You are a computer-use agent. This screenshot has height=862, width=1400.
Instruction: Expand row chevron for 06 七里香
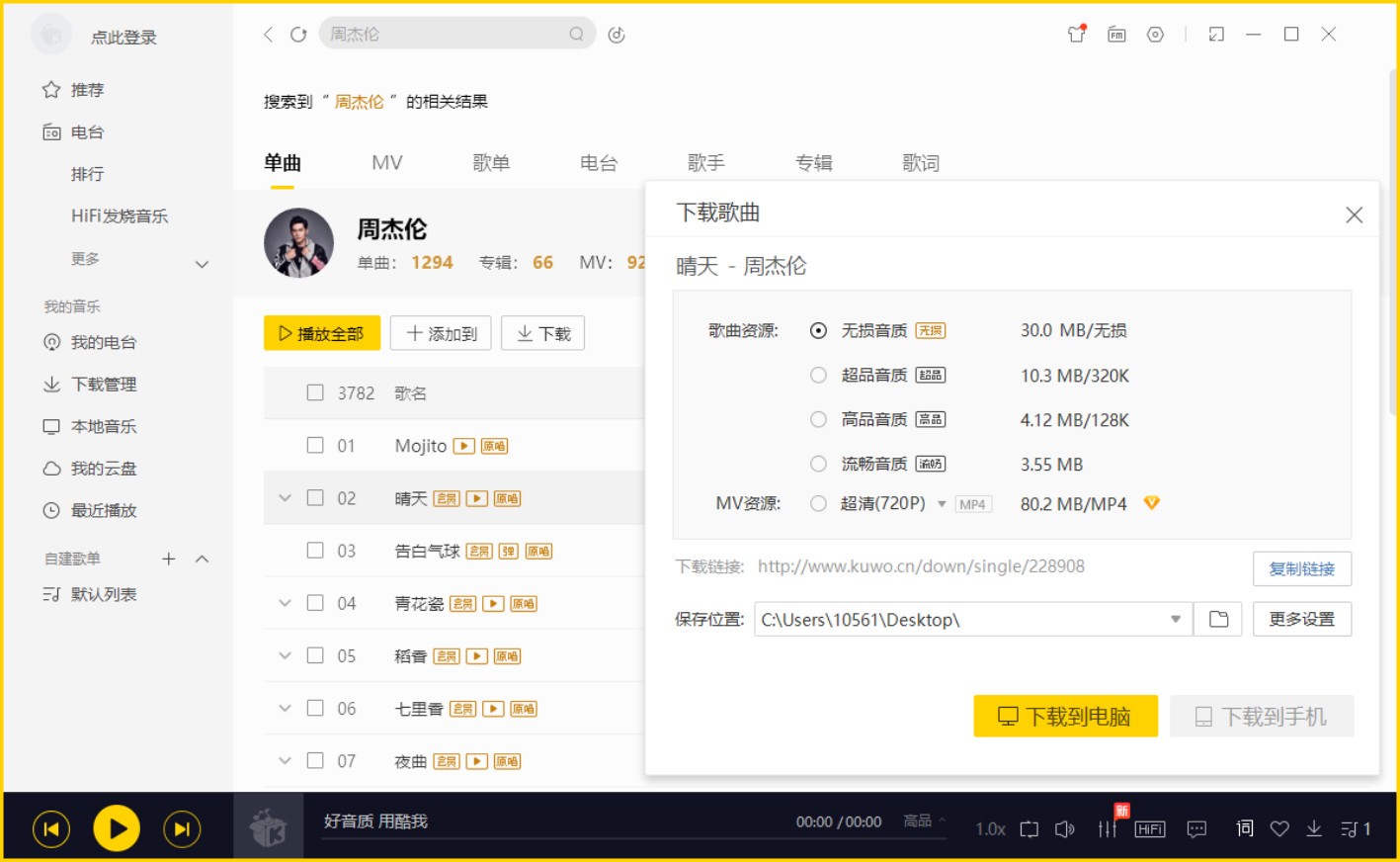click(x=285, y=708)
